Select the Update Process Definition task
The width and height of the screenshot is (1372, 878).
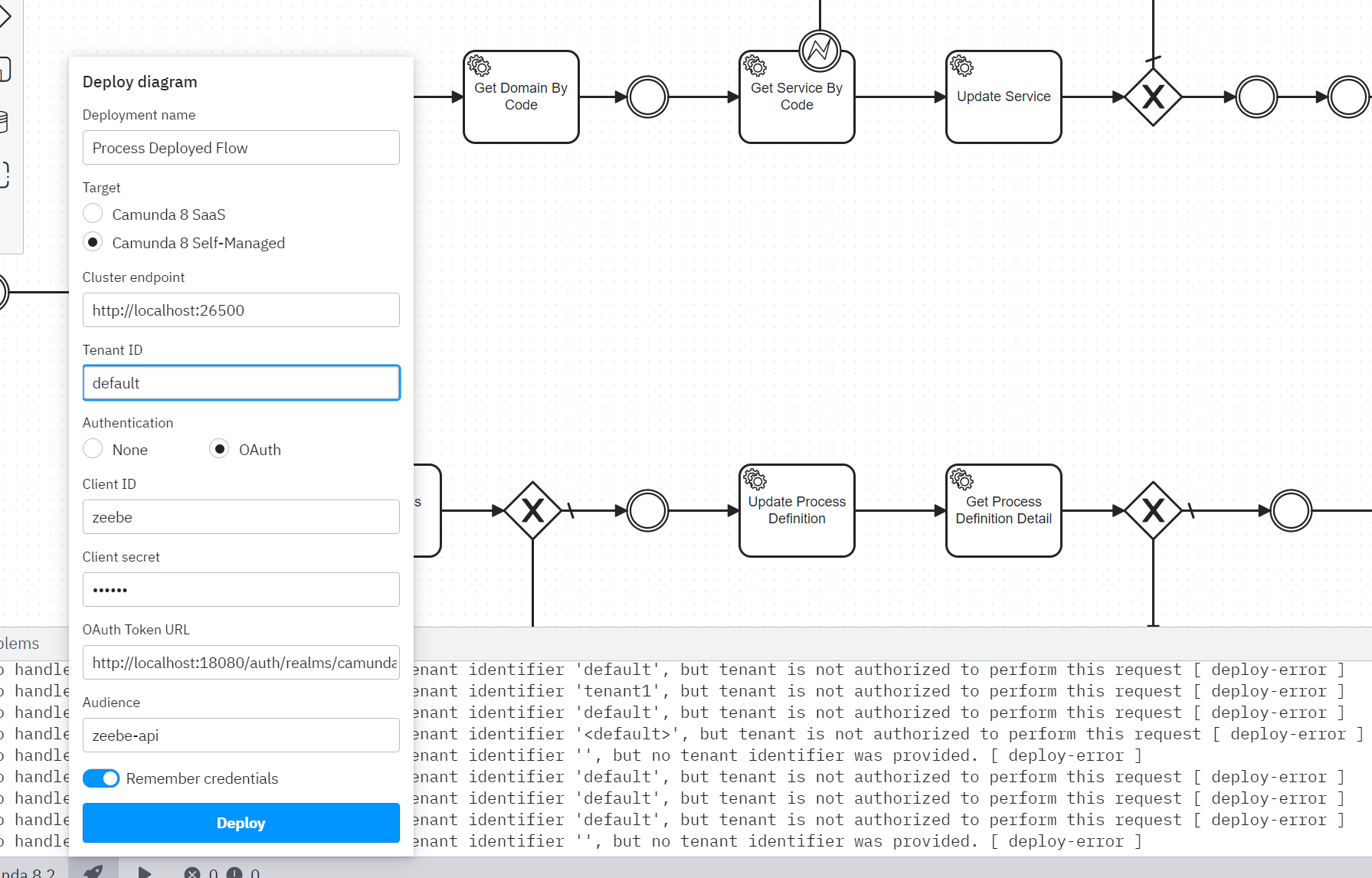pos(797,510)
